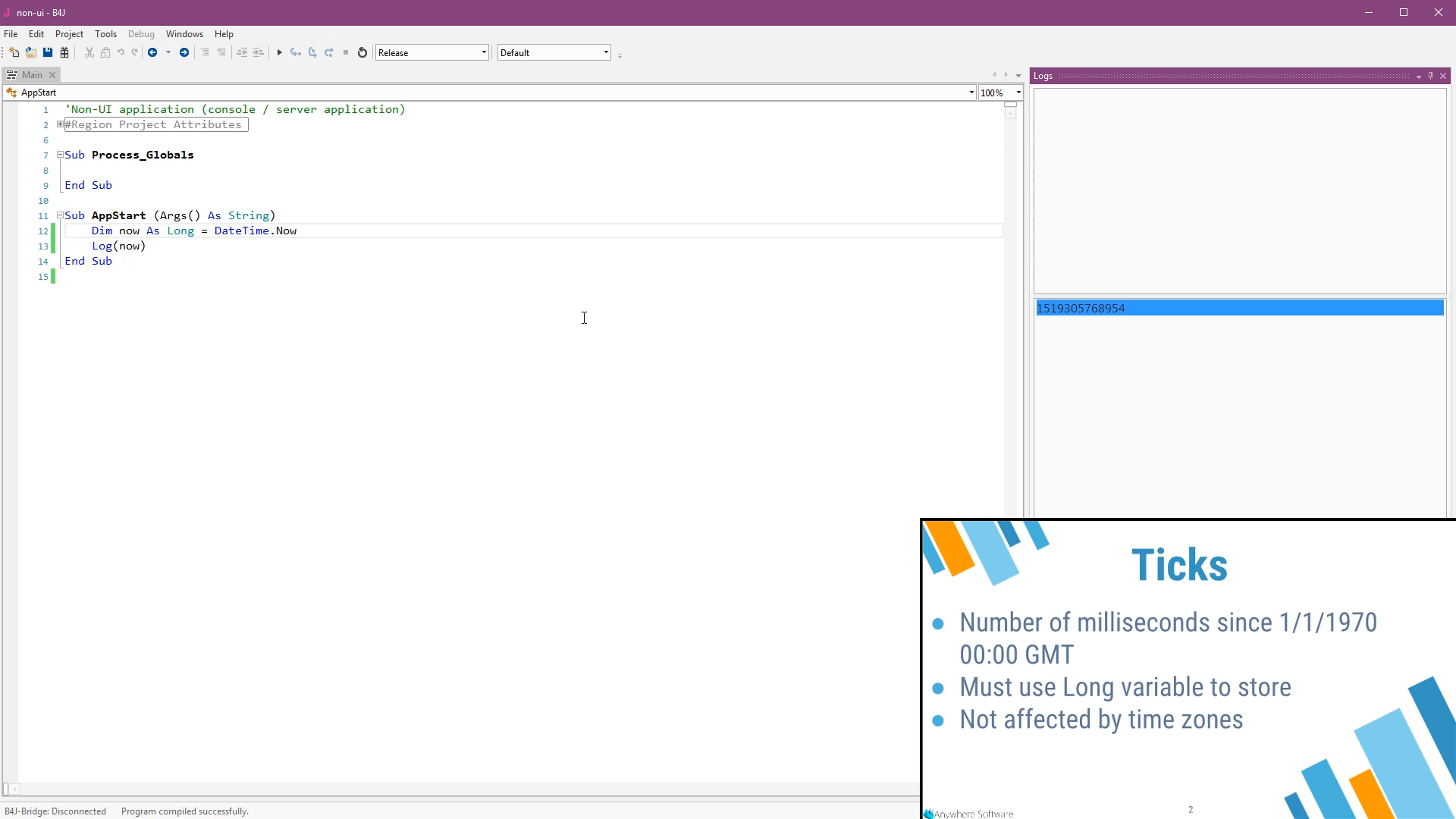The width and height of the screenshot is (1456, 819).
Task: Open the 100% zoom dropdown
Action: pos(1018,93)
